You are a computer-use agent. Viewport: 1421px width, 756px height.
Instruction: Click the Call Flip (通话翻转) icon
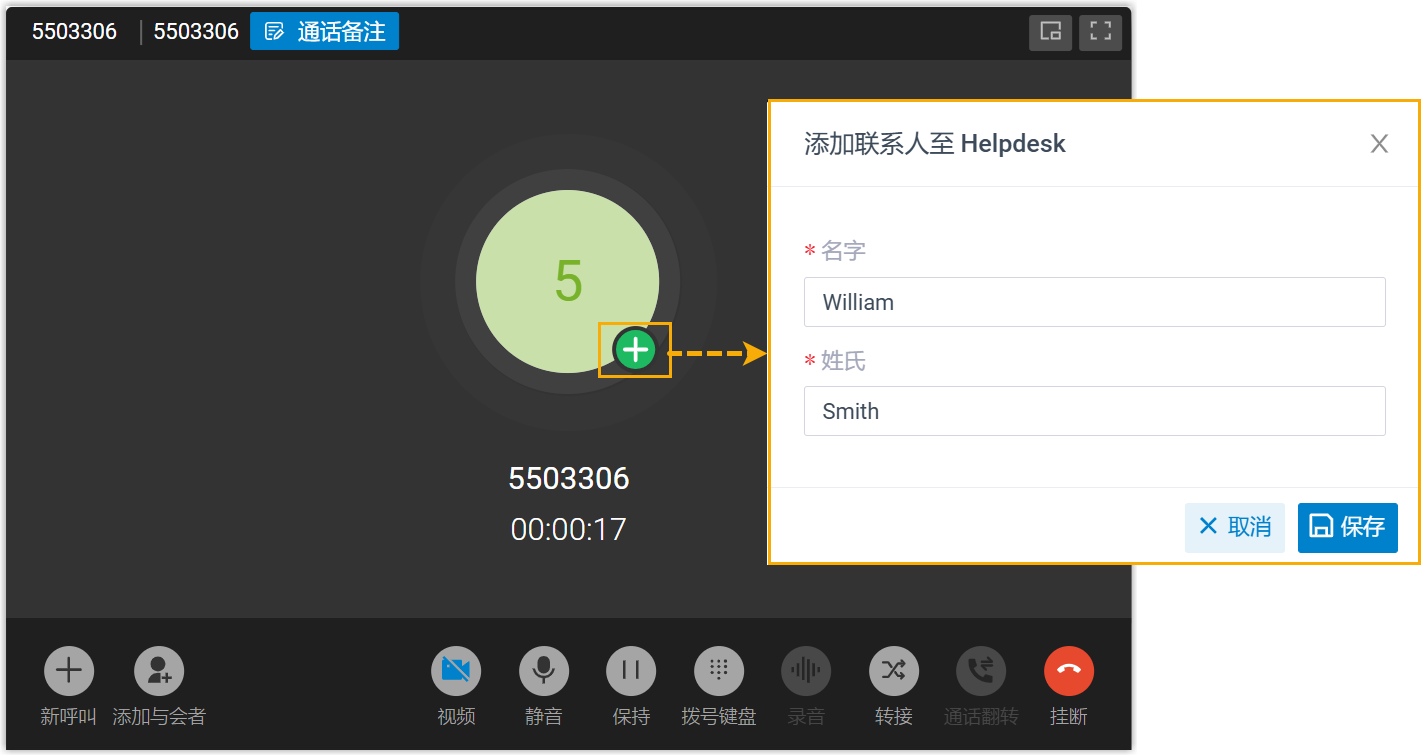pyautogui.click(x=981, y=671)
